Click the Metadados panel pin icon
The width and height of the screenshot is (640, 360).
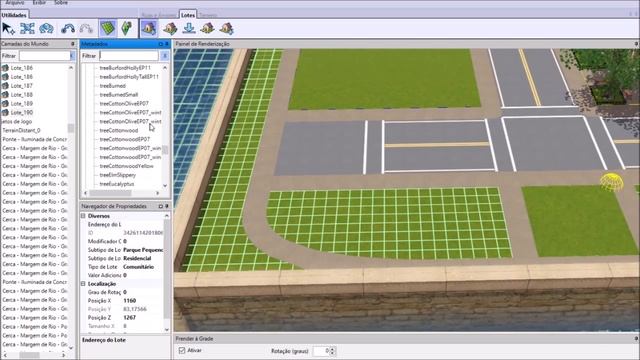167,44
